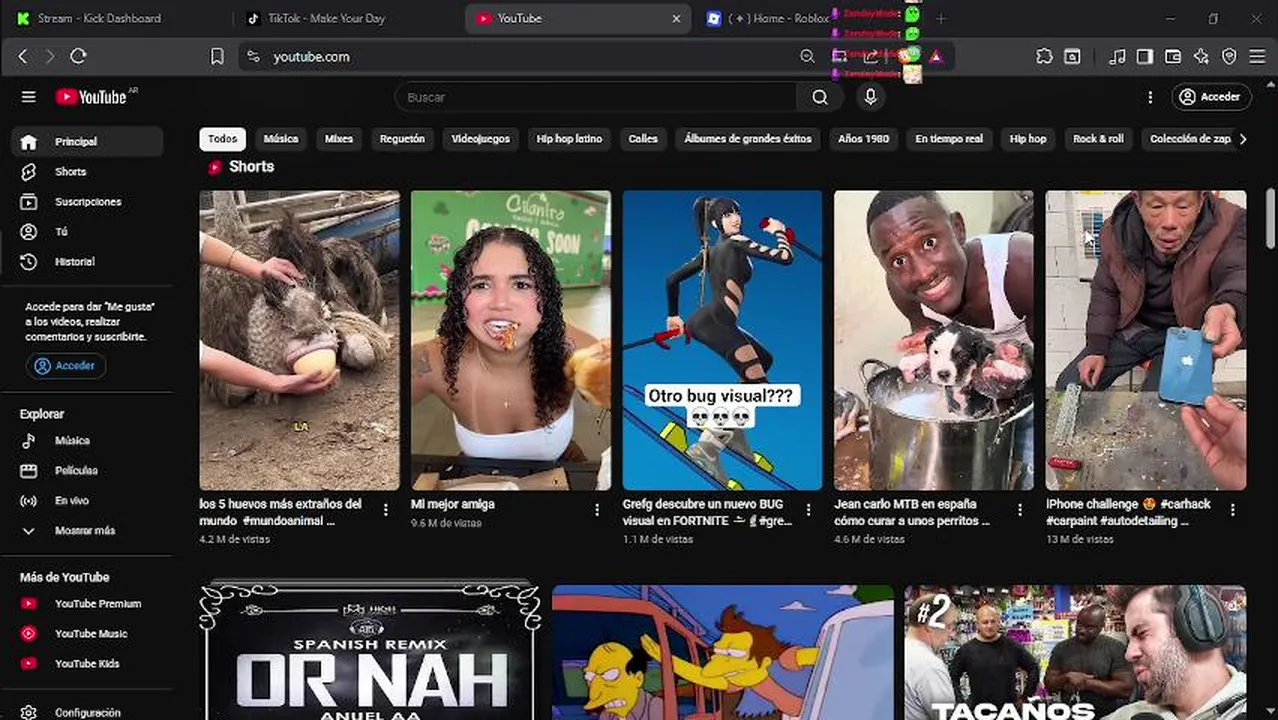Reload the page with the refresh icon
Image resolution: width=1278 pixels, height=720 pixels.
click(x=78, y=57)
